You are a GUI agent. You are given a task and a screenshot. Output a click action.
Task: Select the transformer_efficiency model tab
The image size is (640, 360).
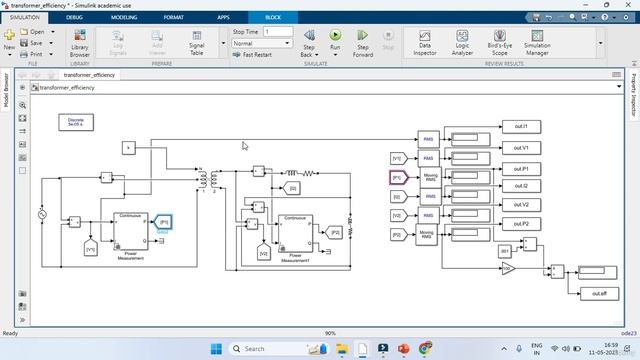pyautogui.click(x=89, y=75)
